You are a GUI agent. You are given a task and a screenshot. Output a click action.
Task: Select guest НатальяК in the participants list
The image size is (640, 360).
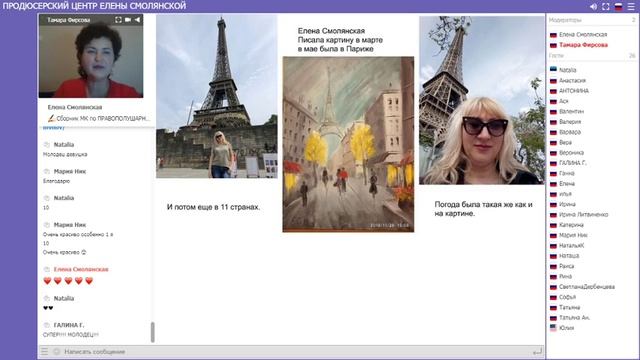[x=571, y=246]
